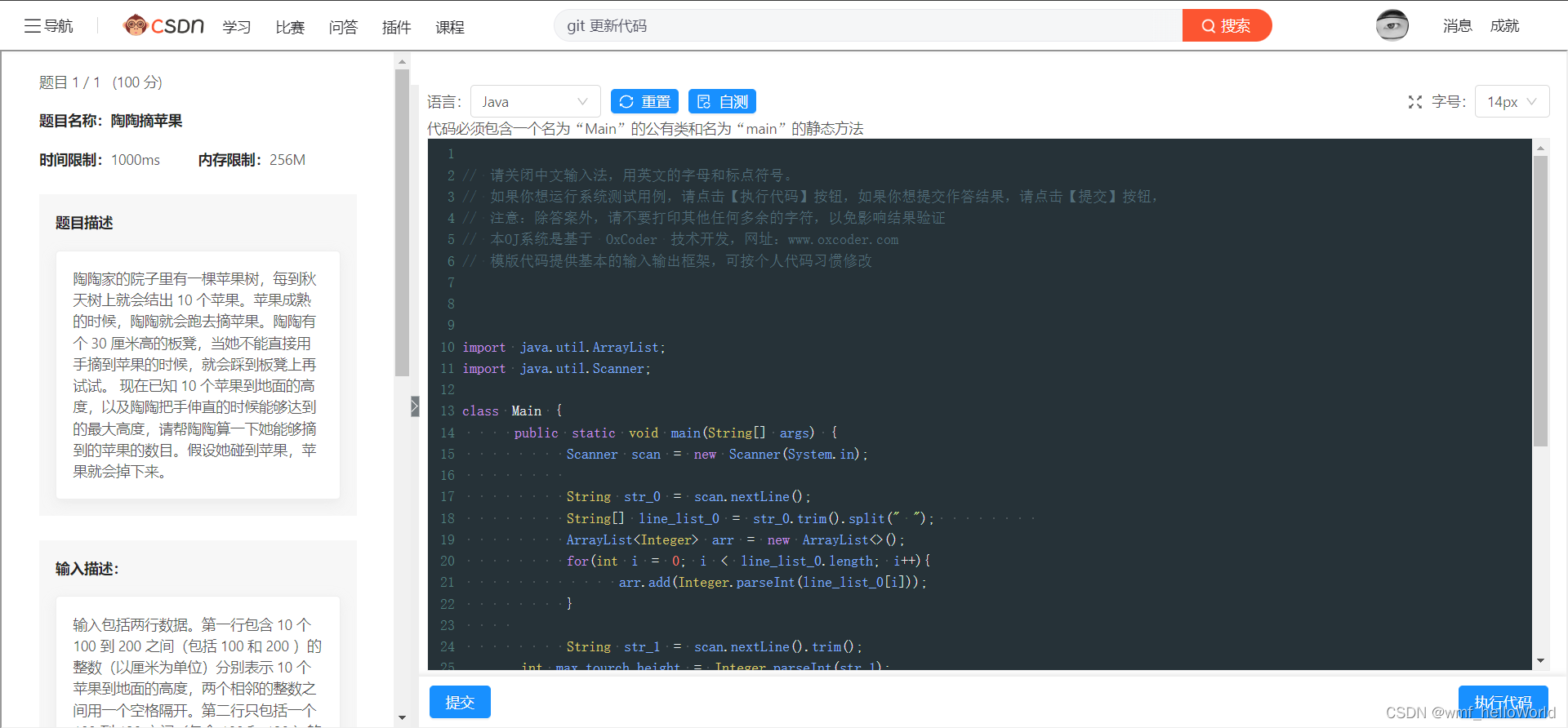
Task: Click line 19 ArrayList<Integer> arr declaration
Action: coord(736,540)
